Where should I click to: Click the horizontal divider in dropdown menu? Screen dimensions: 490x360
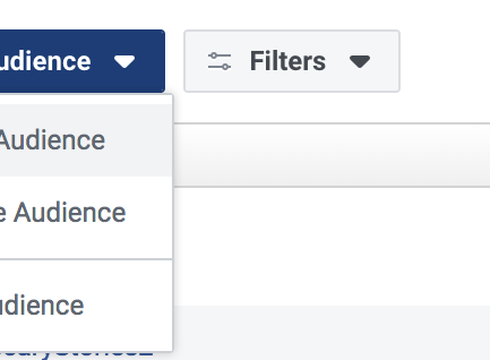coord(86,259)
